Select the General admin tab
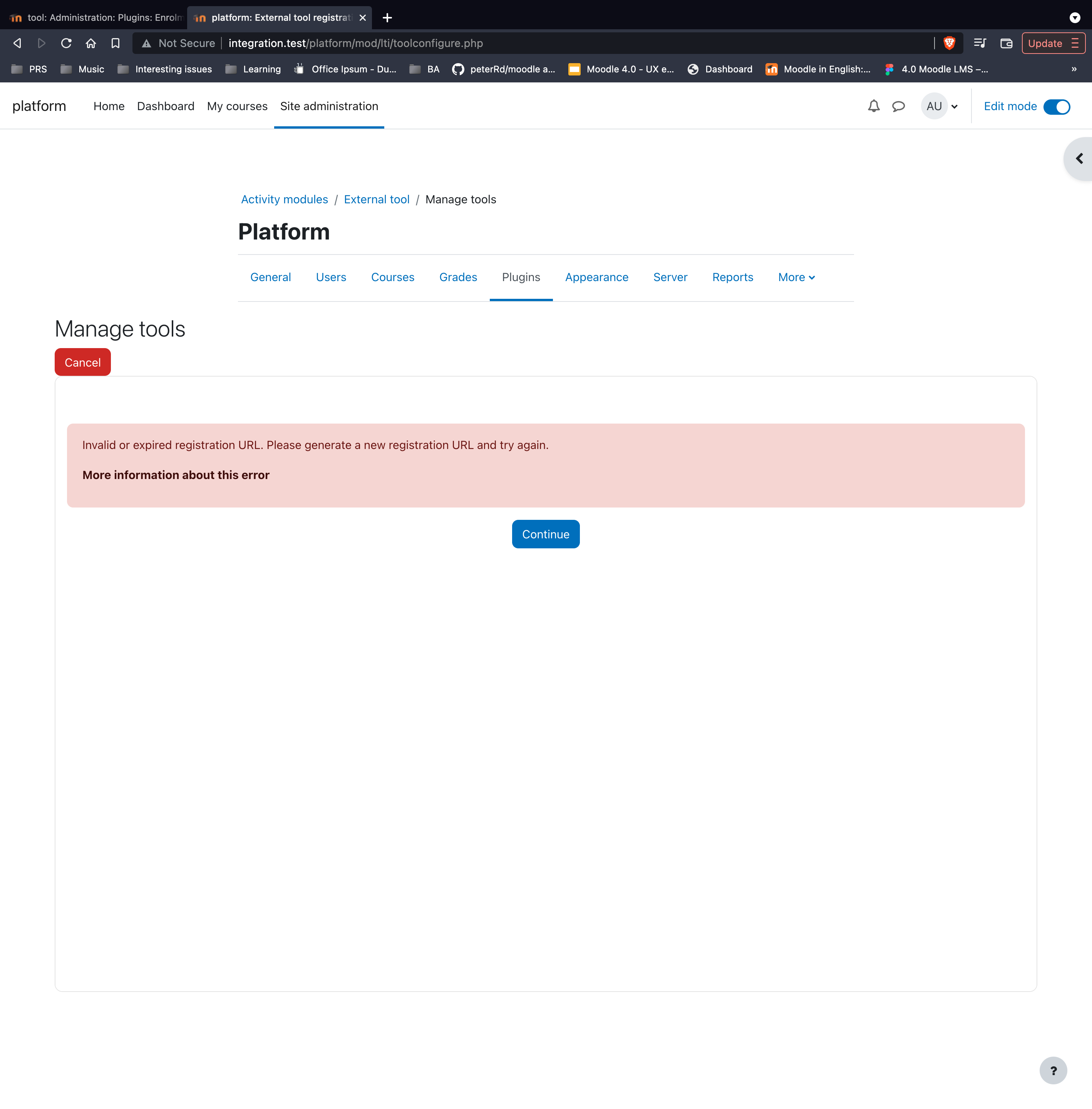 [271, 277]
